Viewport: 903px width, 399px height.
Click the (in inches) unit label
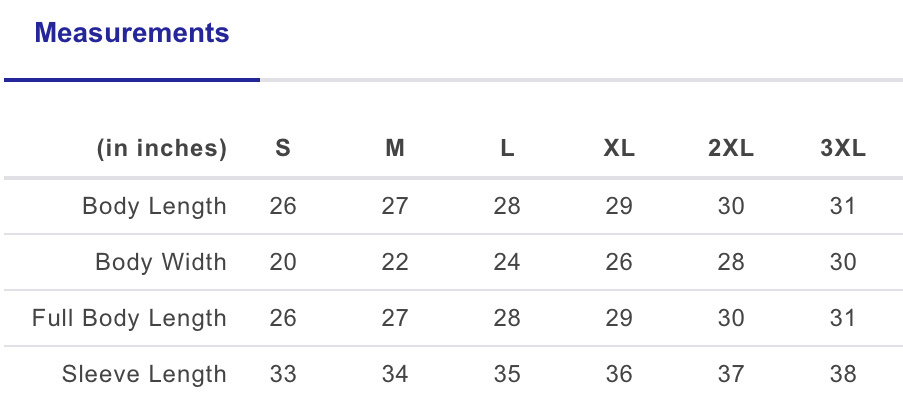[162, 149]
